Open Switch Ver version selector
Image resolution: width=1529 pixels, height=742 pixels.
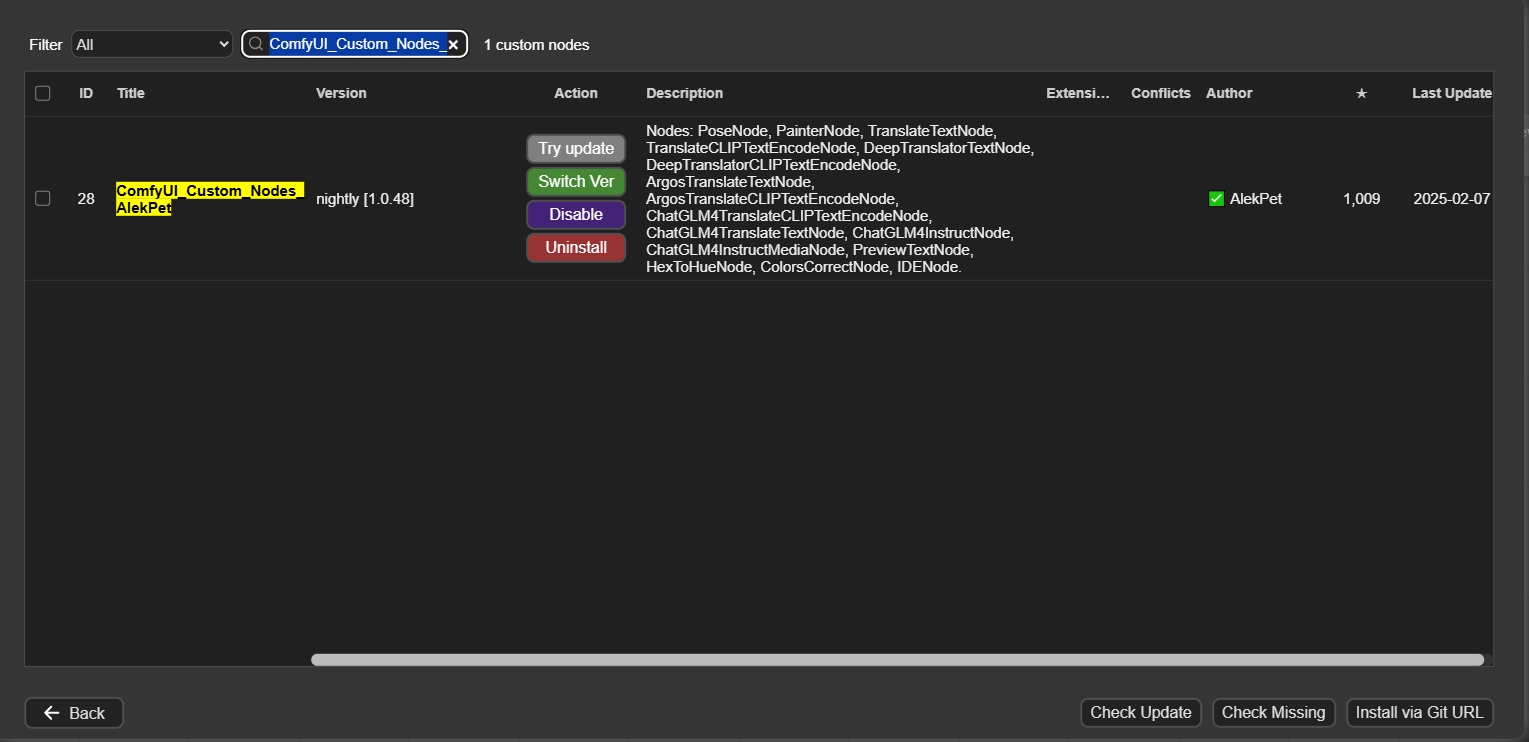[576, 182]
